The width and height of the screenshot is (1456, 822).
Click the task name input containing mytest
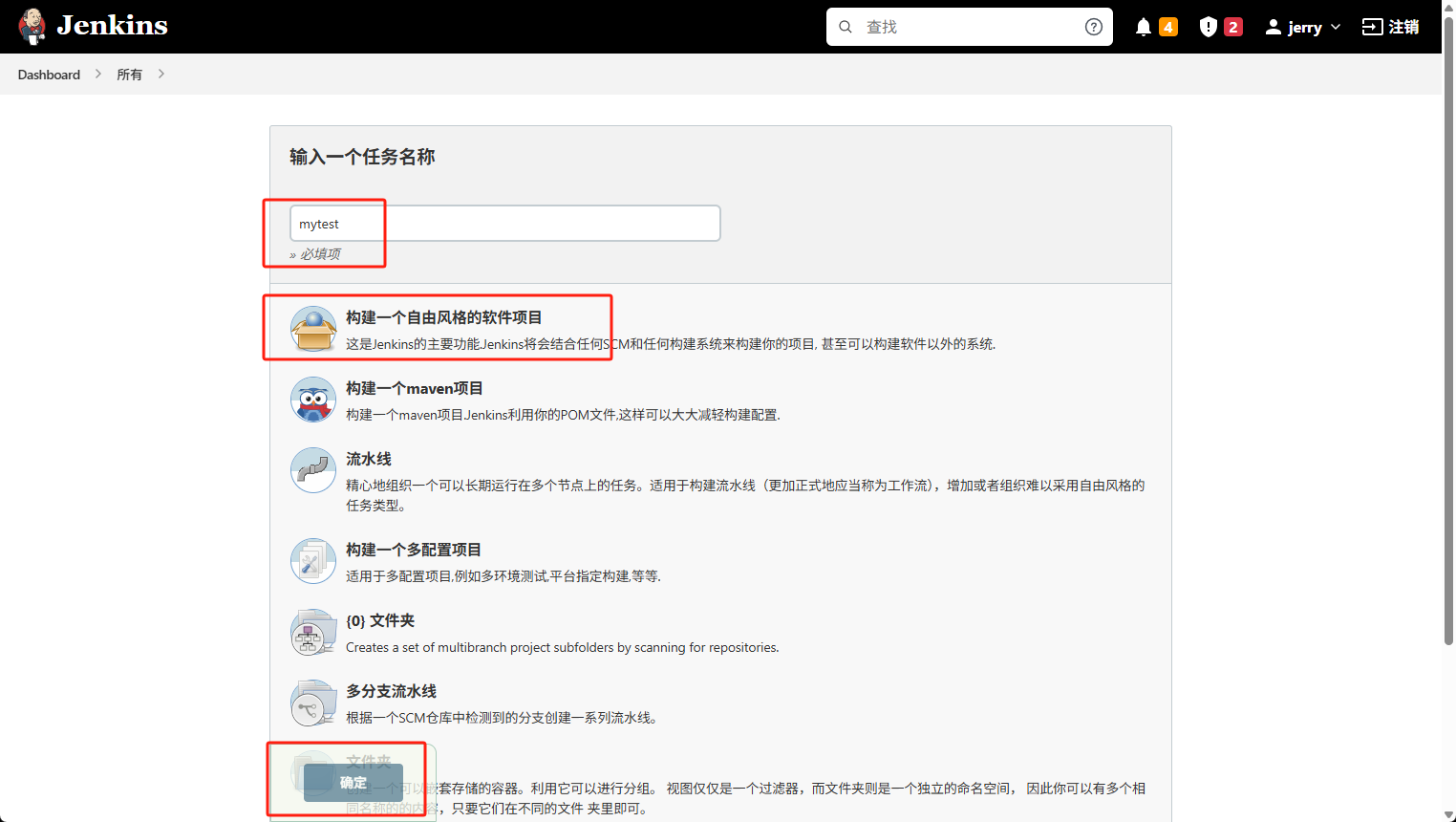(504, 223)
